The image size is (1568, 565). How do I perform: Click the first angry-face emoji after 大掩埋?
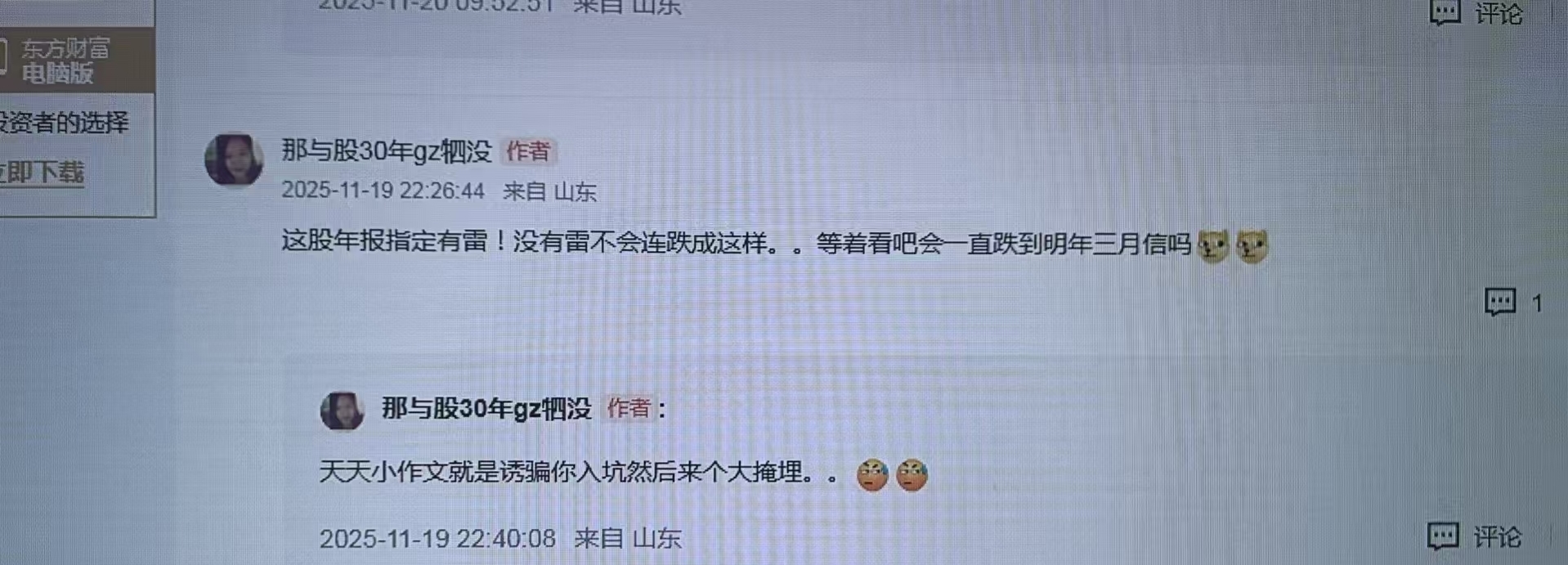point(872,474)
